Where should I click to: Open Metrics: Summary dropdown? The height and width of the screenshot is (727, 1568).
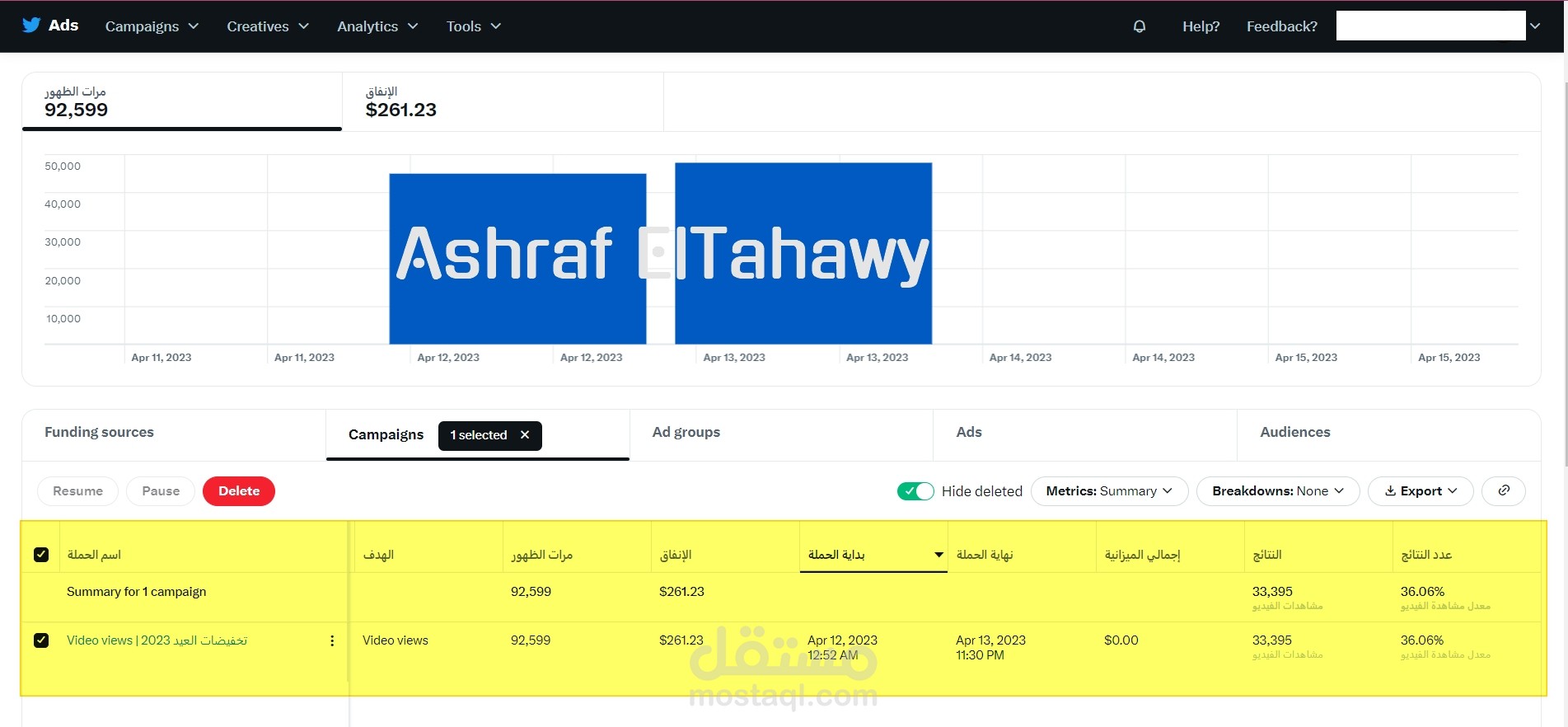[1109, 490]
